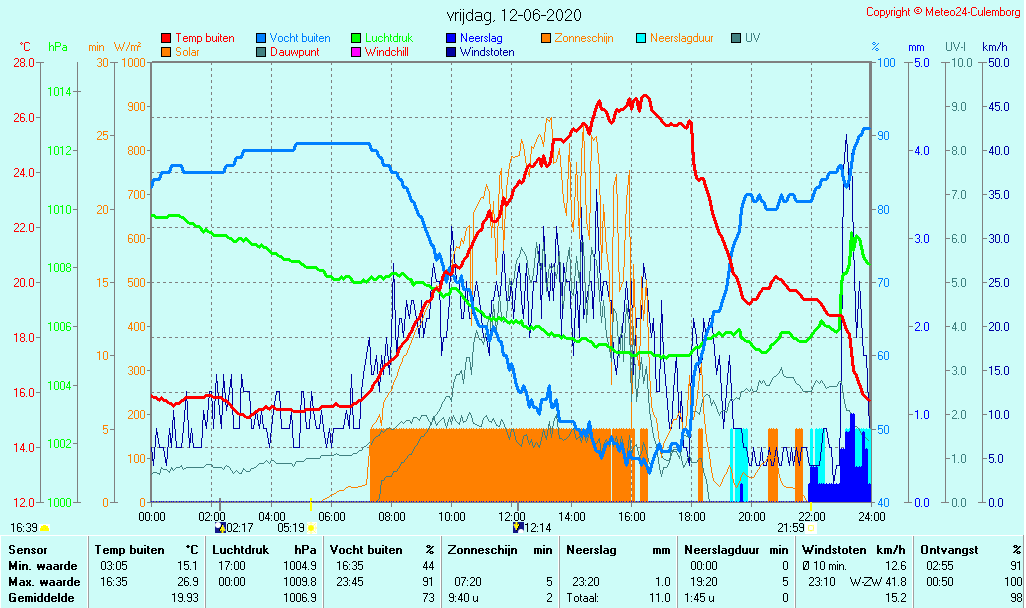Click the magenta Windchill legend square
The height and width of the screenshot is (608, 1026).
tap(355, 52)
